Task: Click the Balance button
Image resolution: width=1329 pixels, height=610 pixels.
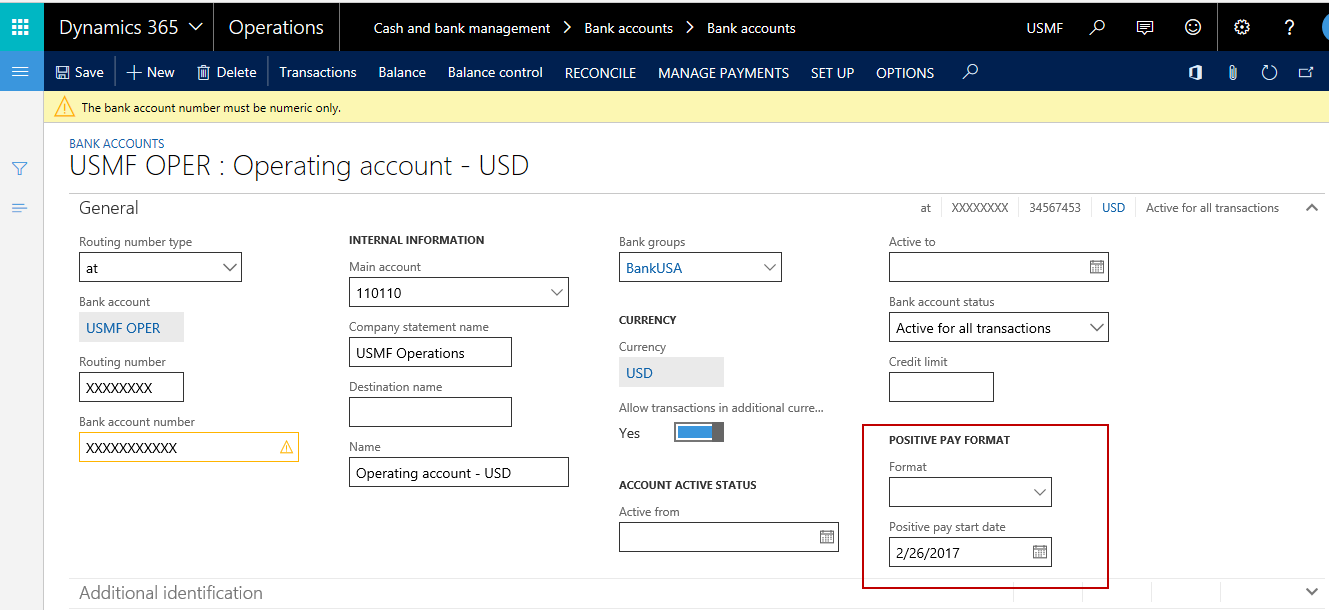Action: [402, 72]
